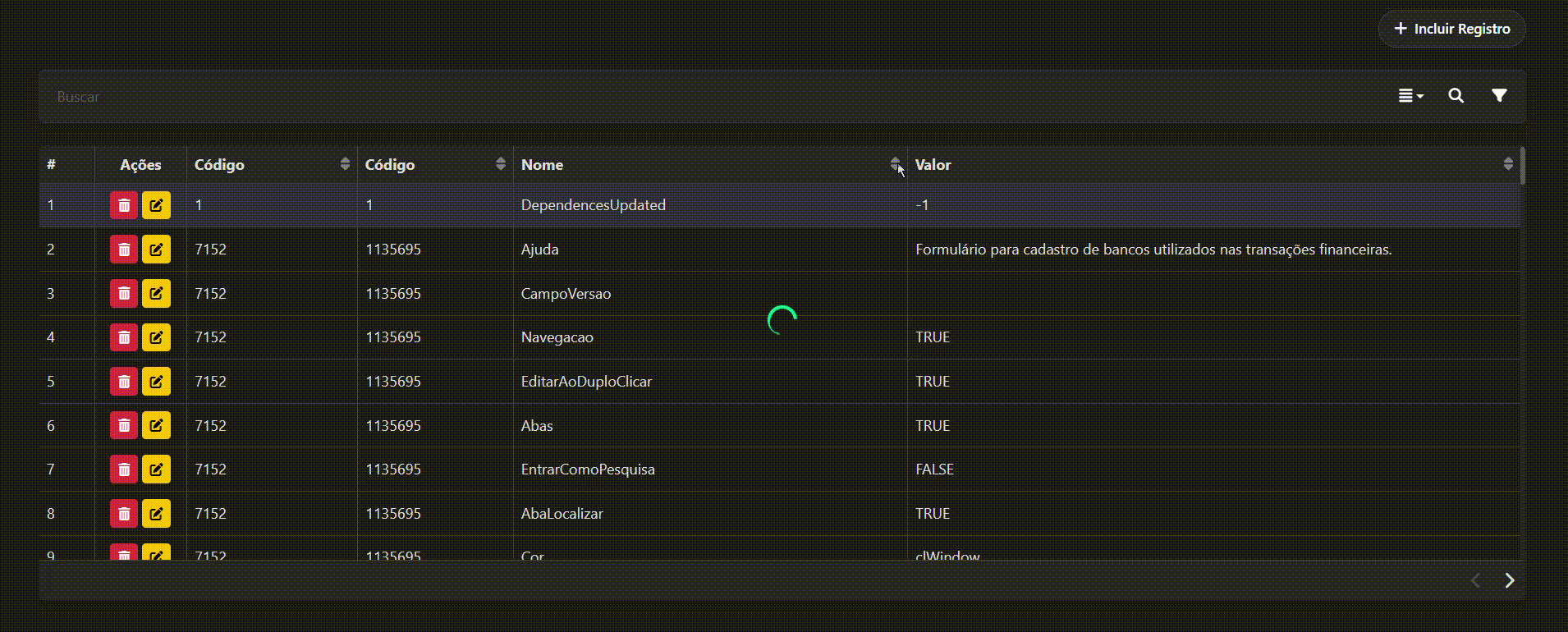Viewport: 1568px width, 632px height.
Task: Edit the Navegacao row
Action: coord(156,337)
